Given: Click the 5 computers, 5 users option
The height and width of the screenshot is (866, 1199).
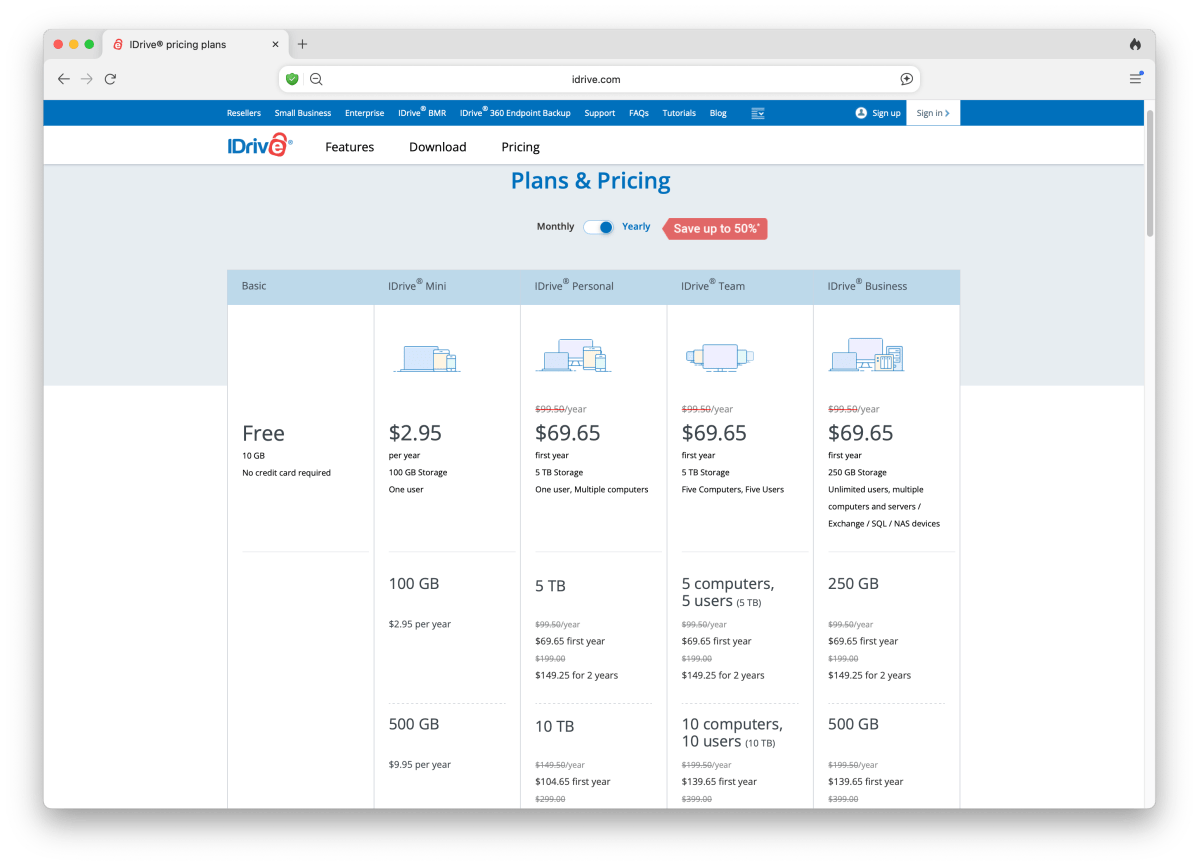Looking at the screenshot, I should [x=727, y=592].
